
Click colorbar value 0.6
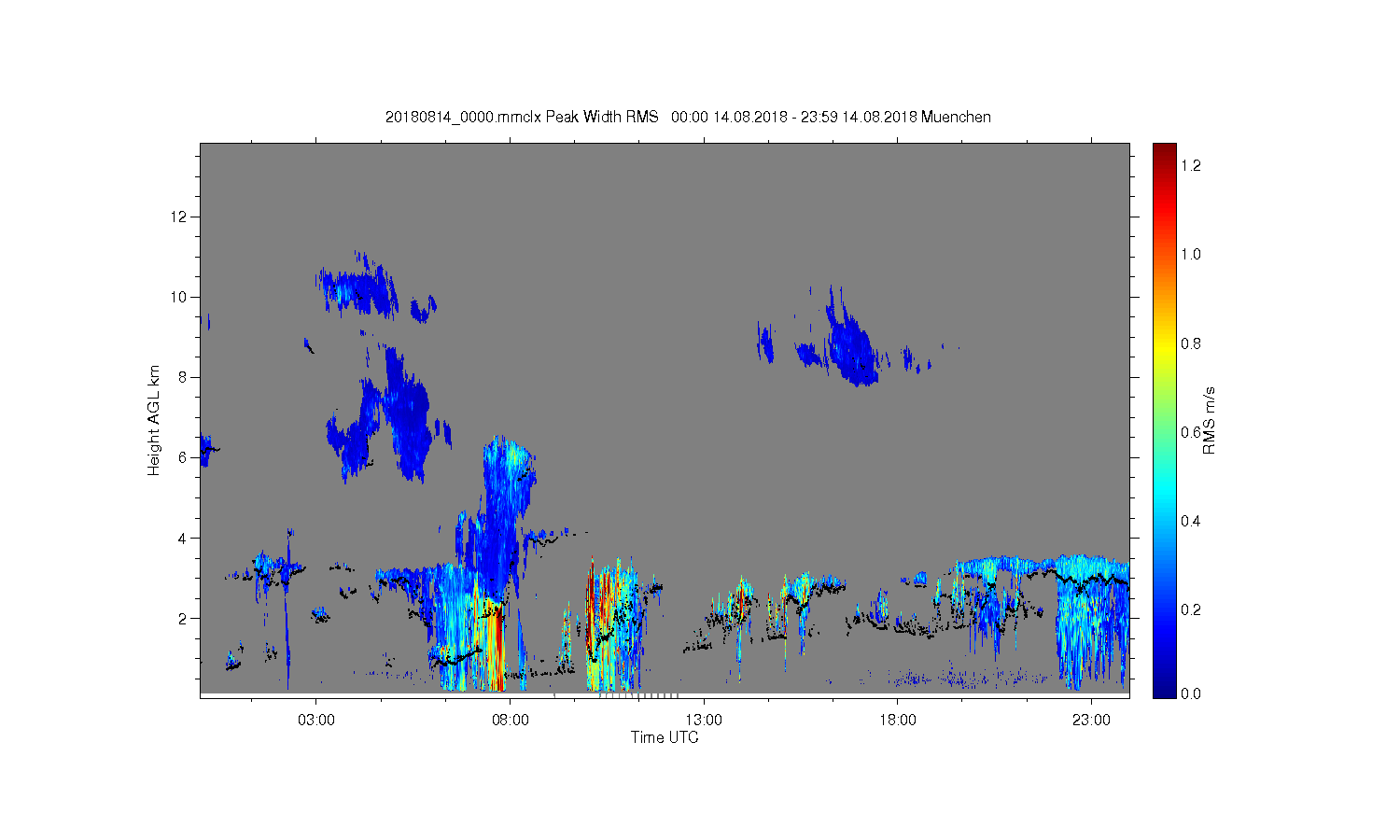tap(1191, 432)
